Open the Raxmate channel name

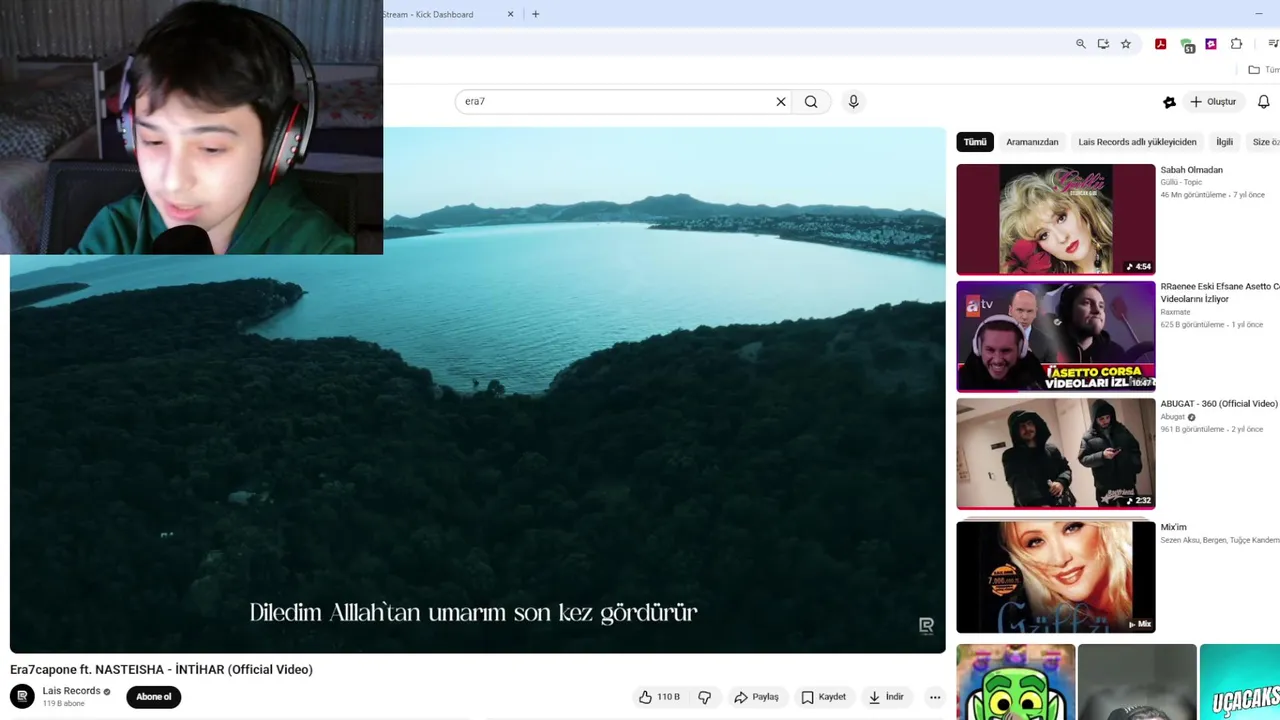click(x=1175, y=312)
